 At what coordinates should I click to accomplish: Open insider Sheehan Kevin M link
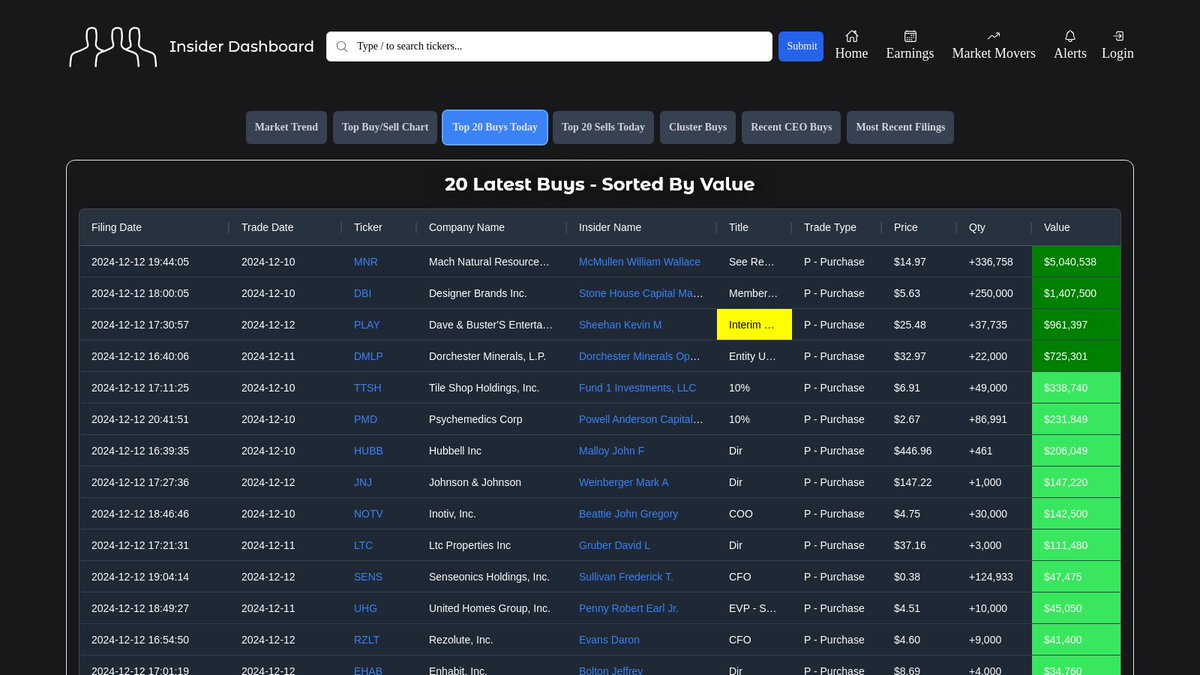coord(620,325)
